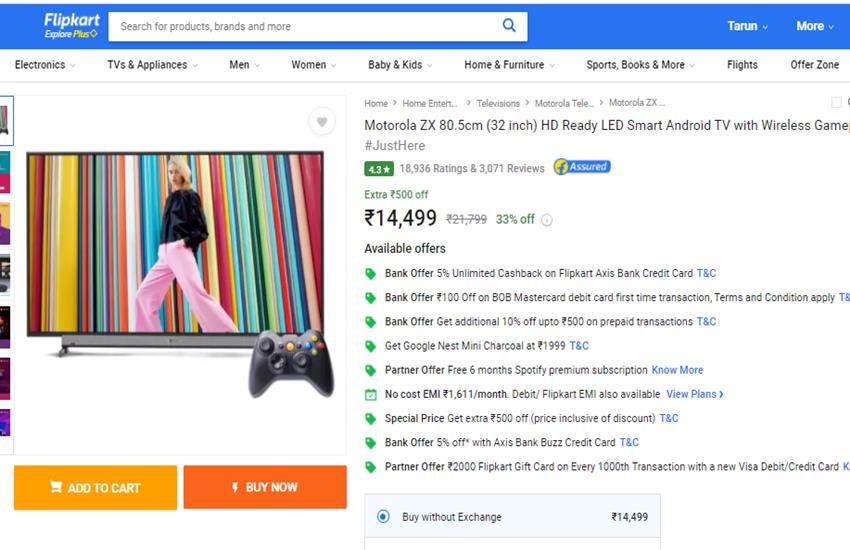This screenshot has height=550, width=850.
Task: Add TV to wishlist with heart icon
Action: (x=321, y=122)
